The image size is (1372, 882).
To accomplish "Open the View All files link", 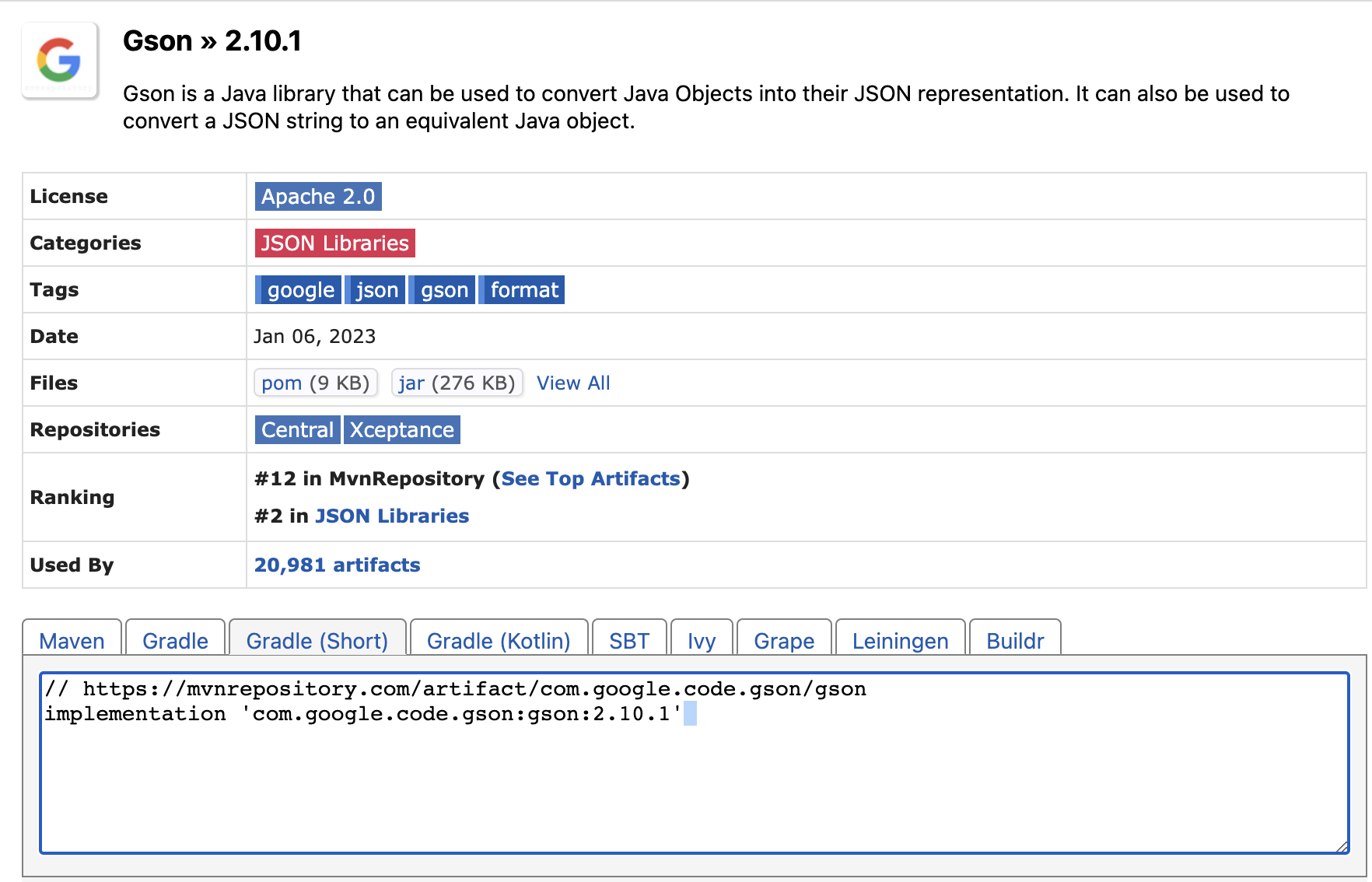I will click(x=573, y=383).
